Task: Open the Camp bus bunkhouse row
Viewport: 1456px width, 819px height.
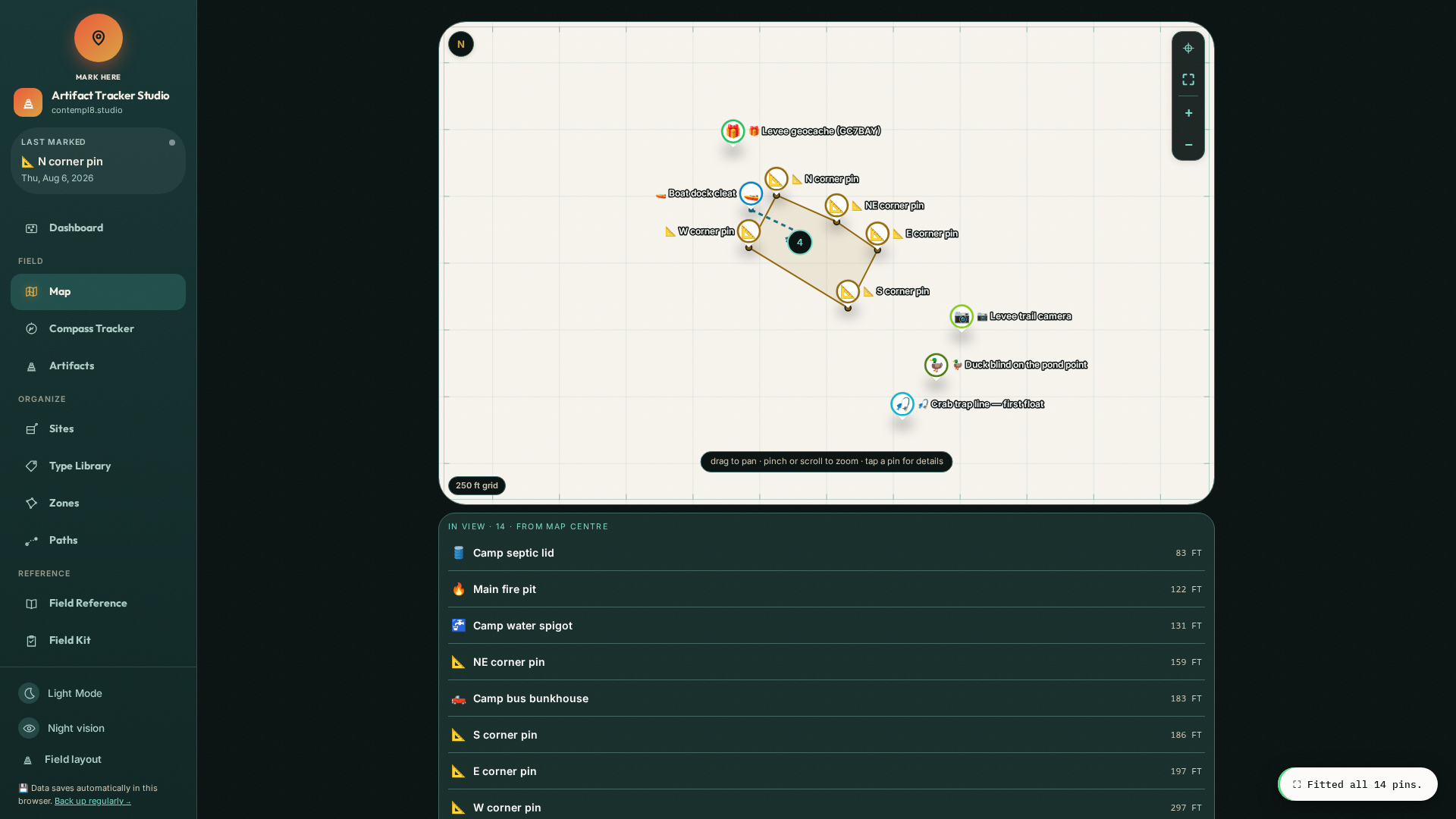Action: click(x=827, y=698)
